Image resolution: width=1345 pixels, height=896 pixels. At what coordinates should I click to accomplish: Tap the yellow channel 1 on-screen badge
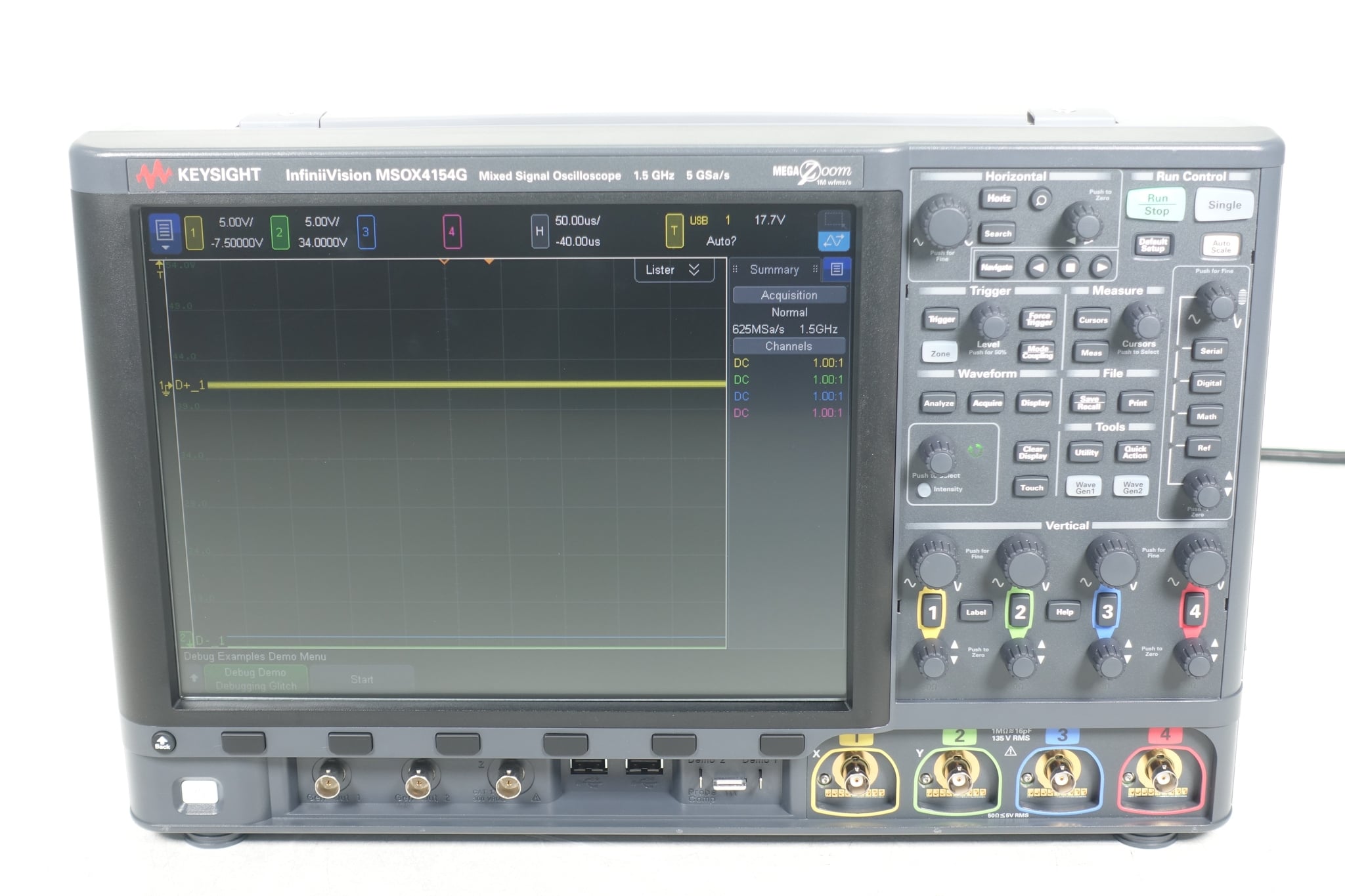pyautogui.click(x=193, y=232)
